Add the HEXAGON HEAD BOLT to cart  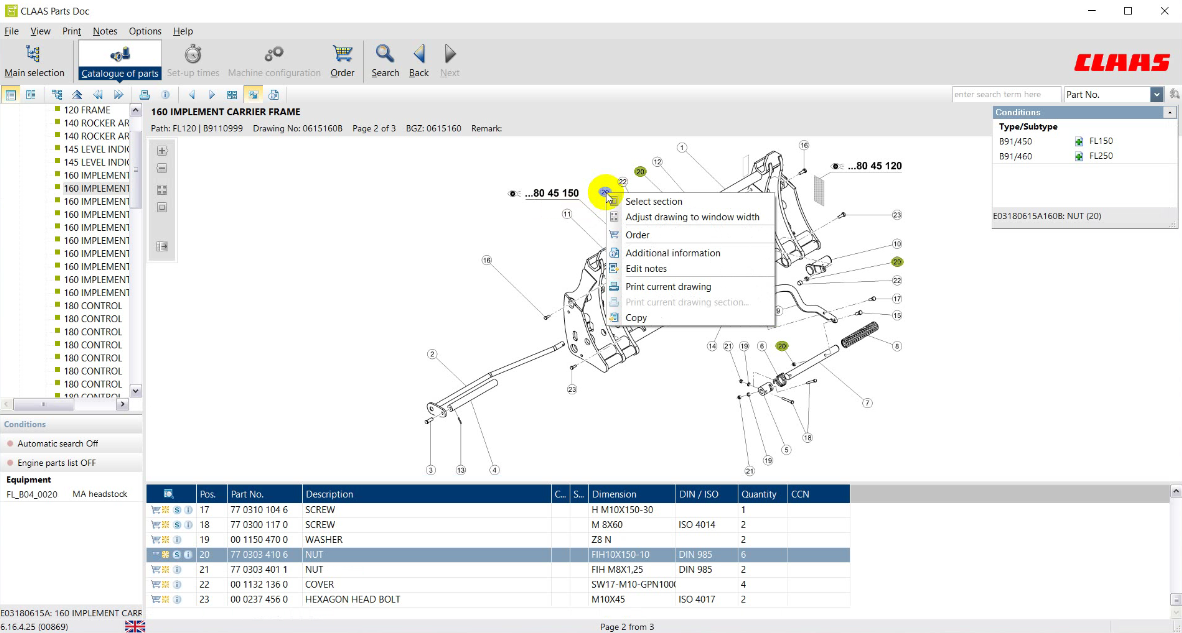[x=155, y=600]
